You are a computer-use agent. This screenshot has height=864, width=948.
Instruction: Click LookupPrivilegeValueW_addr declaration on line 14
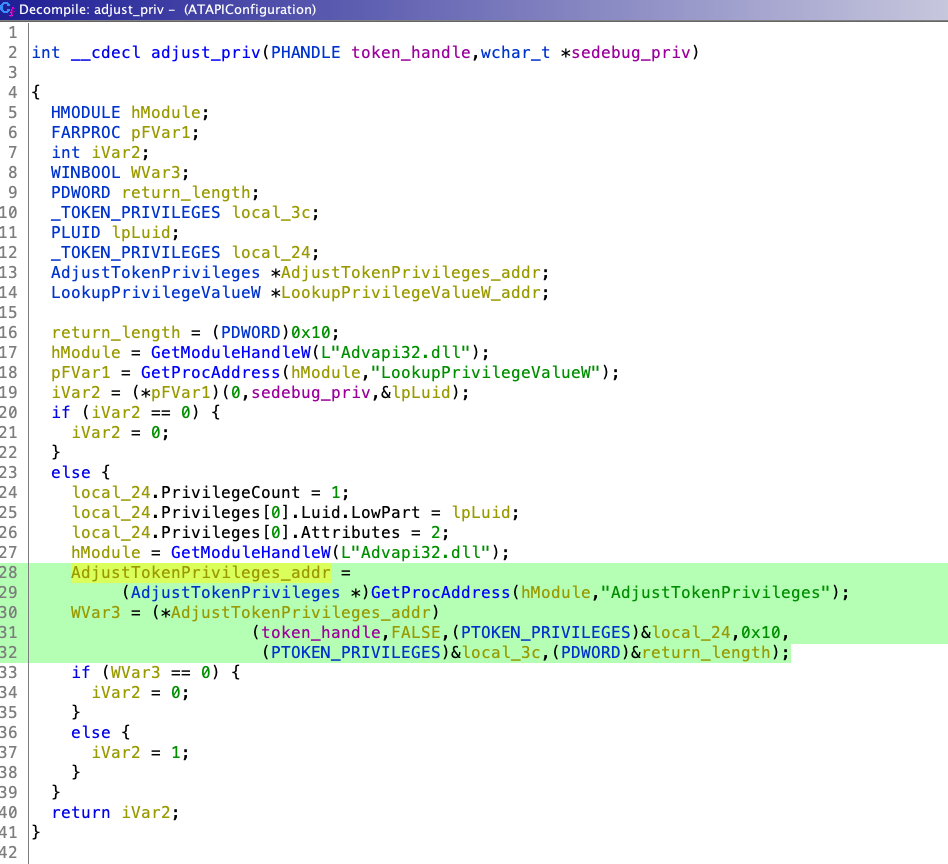coord(411,293)
